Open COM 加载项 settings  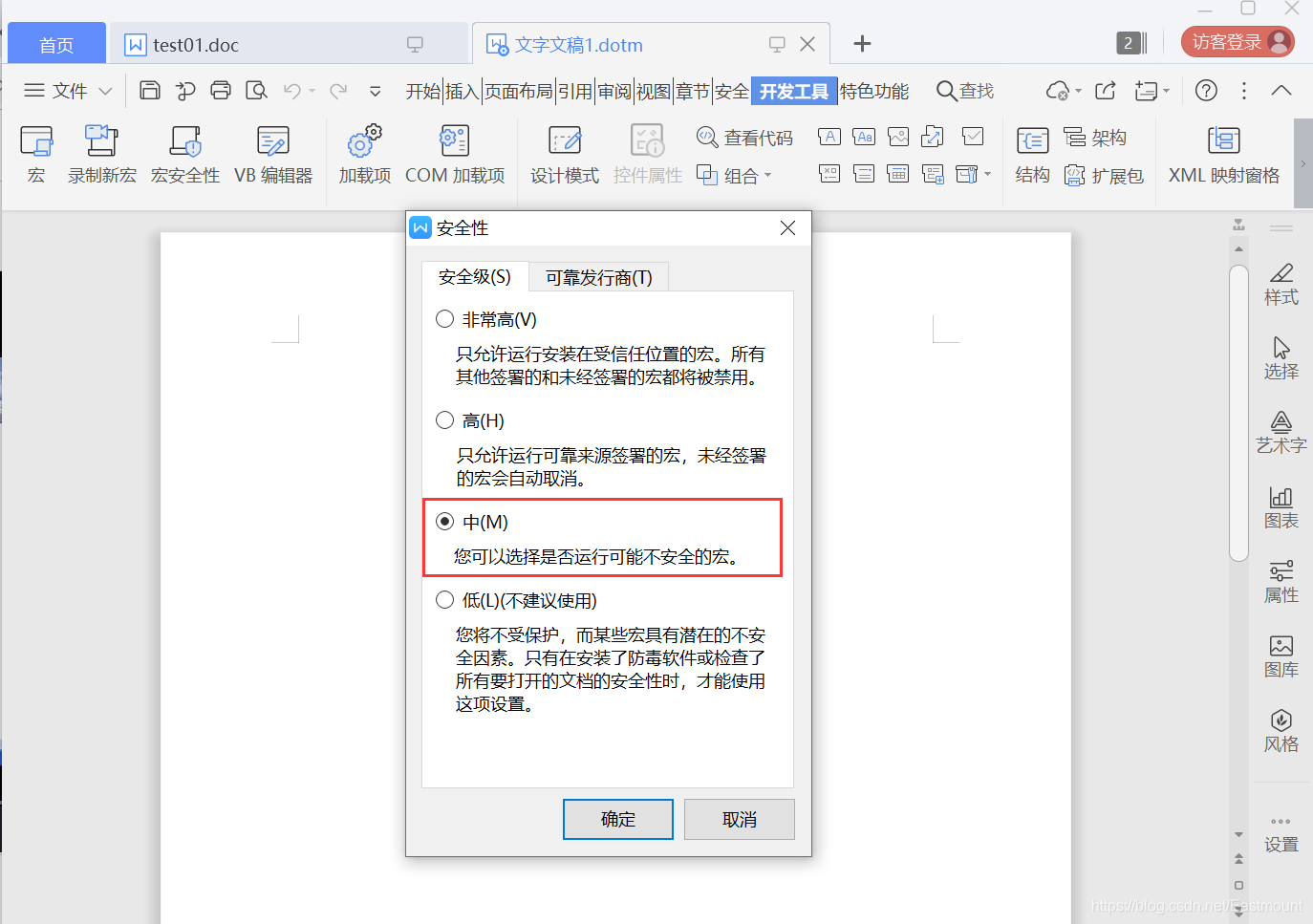pos(455,153)
